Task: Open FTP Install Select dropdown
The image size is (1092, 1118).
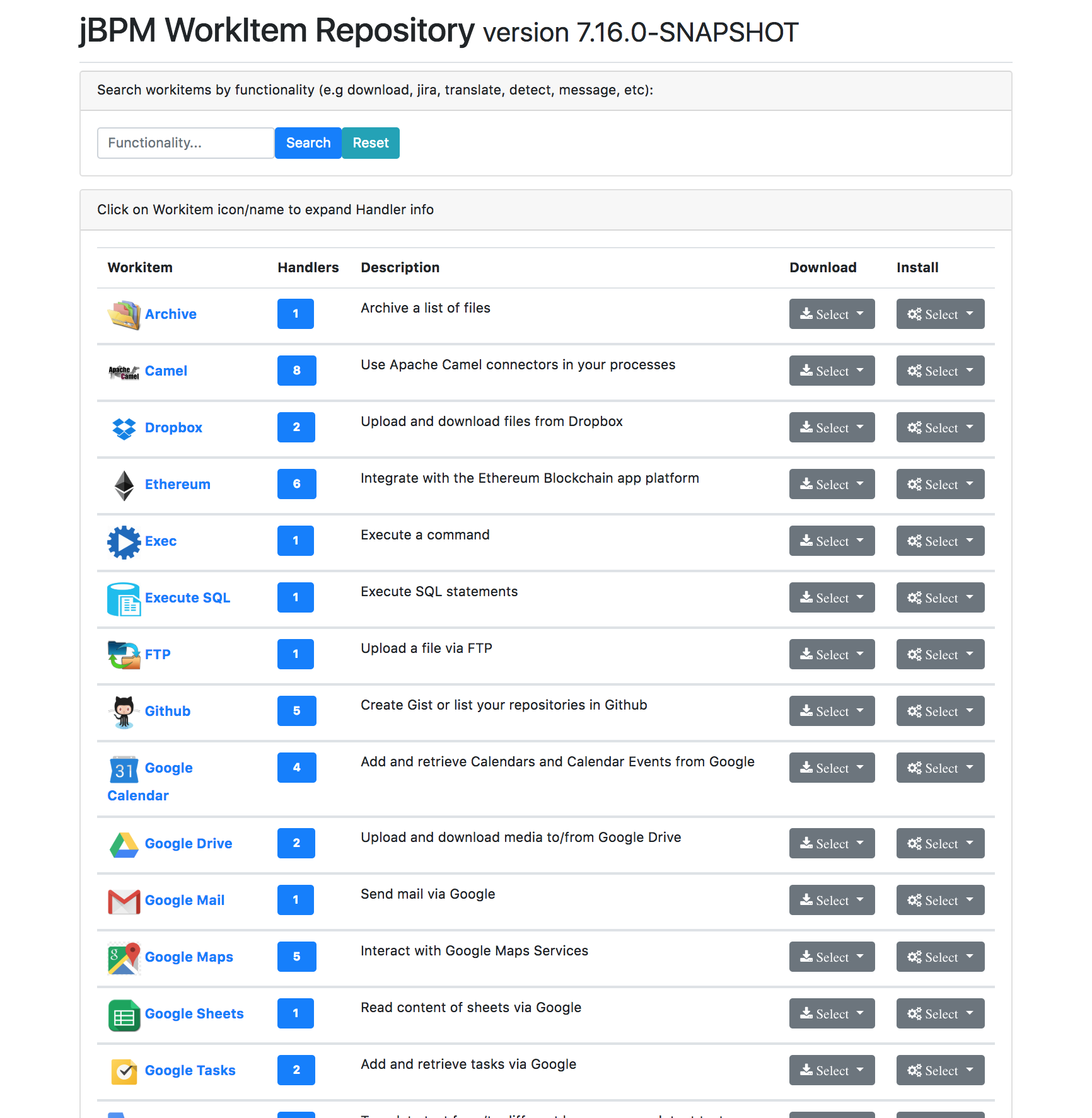Action: pyautogui.click(x=941, y=654)
